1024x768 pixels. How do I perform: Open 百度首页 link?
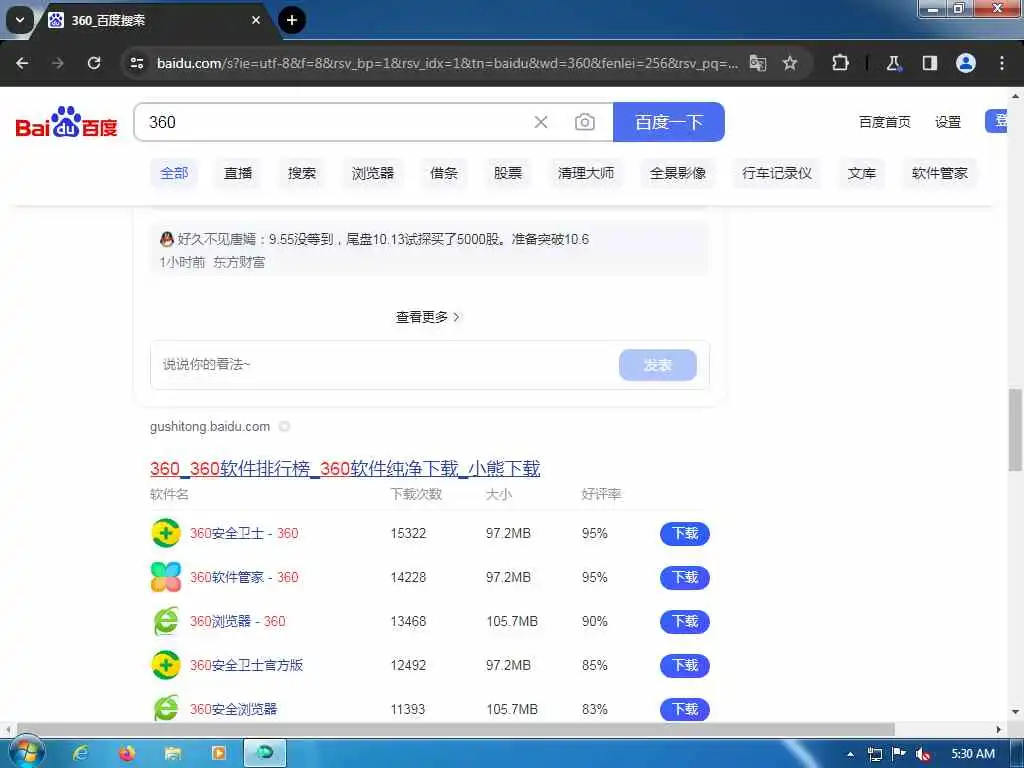(884, 122)
